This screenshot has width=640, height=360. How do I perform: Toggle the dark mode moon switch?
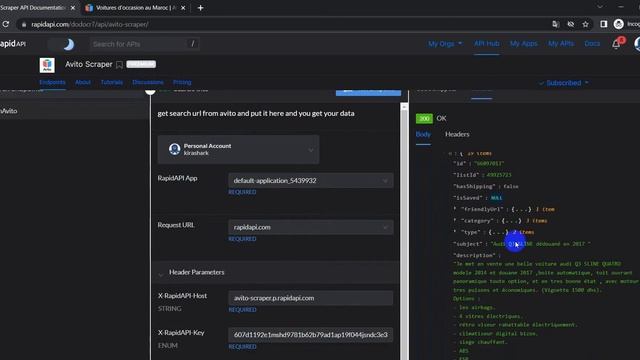[62, 44]
